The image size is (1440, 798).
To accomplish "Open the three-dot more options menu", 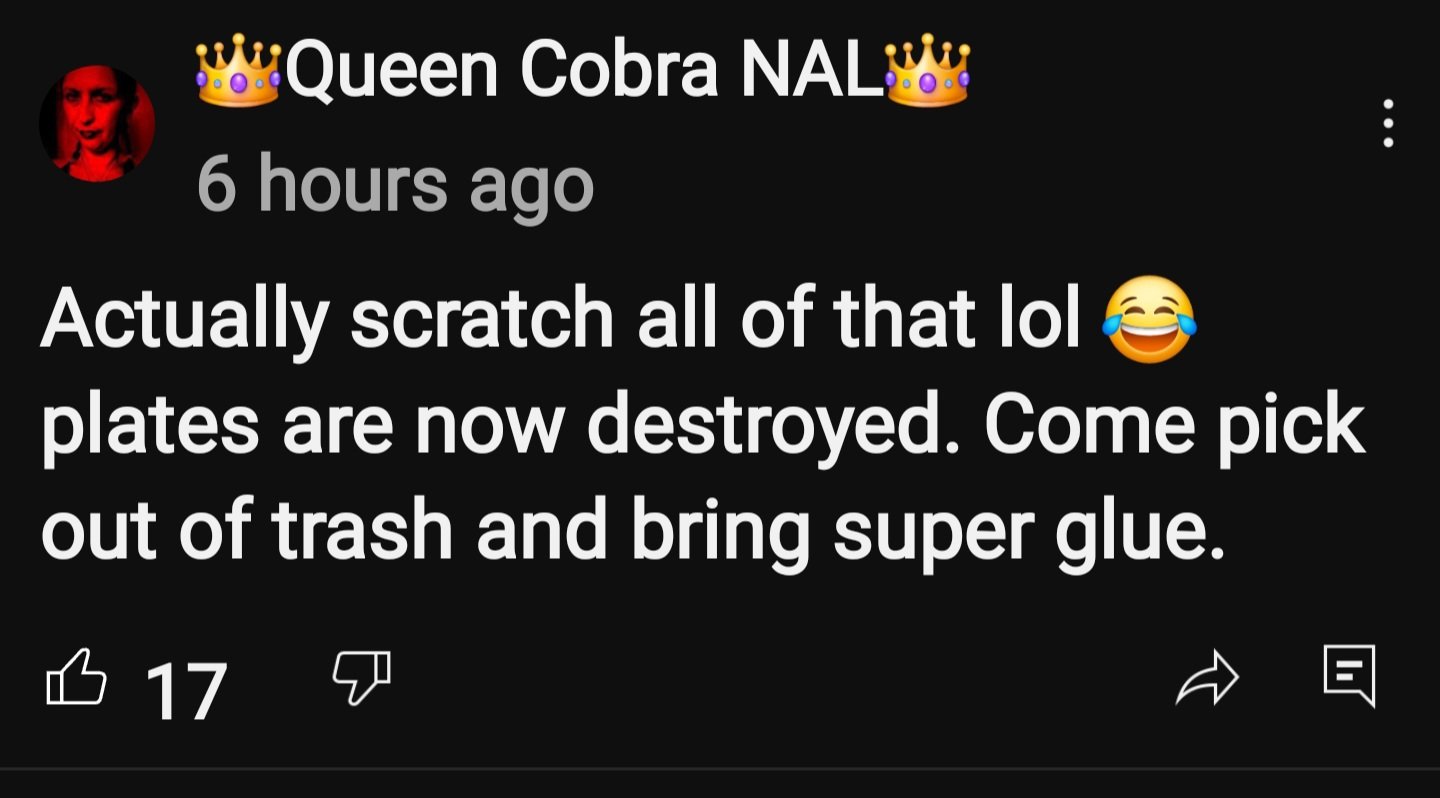I will 1388,123.
